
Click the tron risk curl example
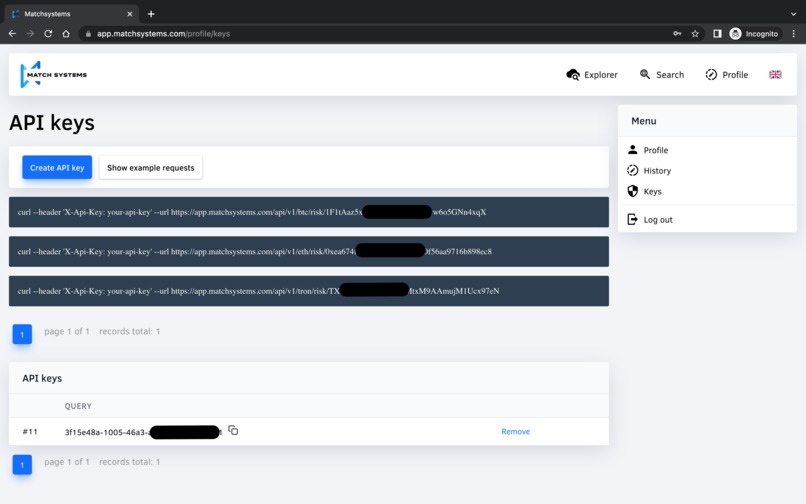309,291
